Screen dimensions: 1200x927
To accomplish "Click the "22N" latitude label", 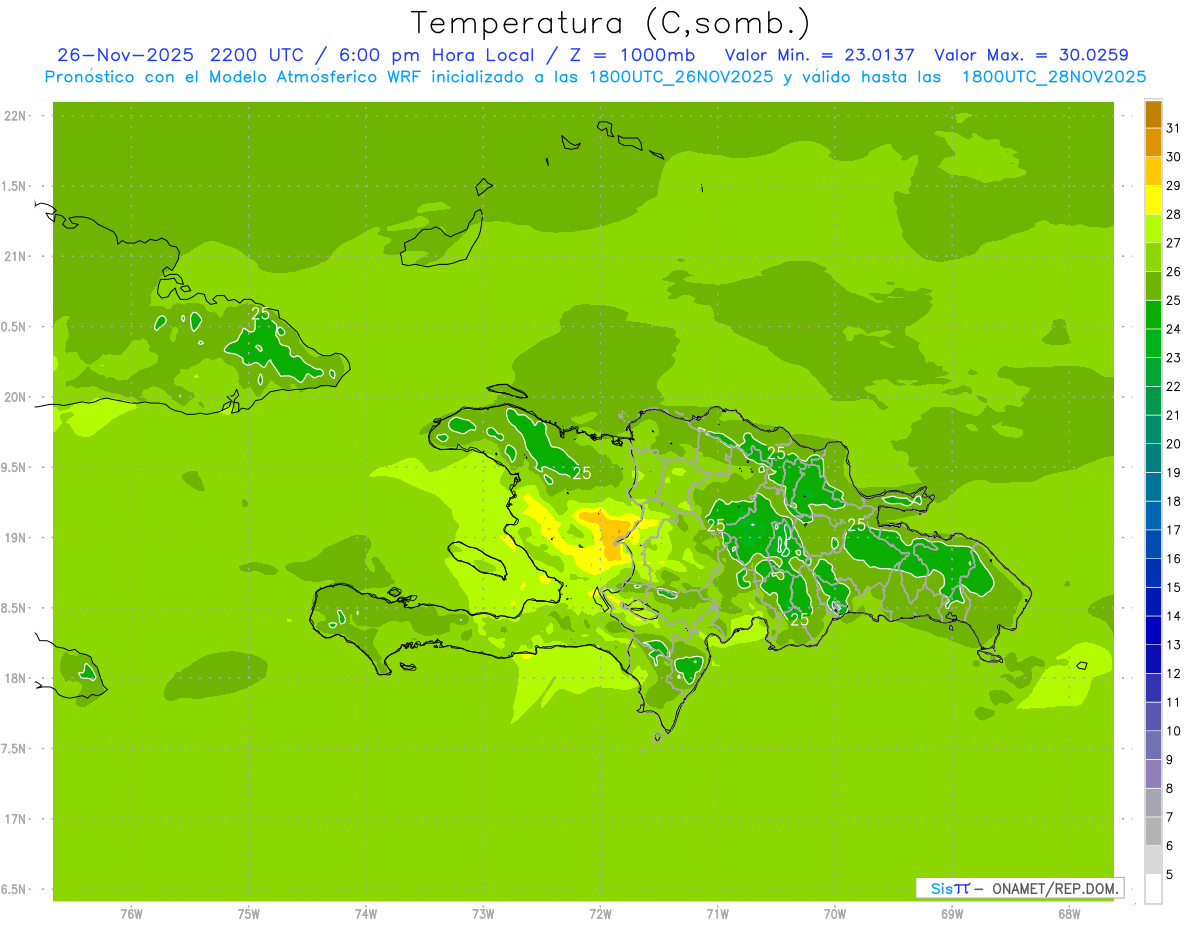I will pyautogui.click(x=15, y=116).
